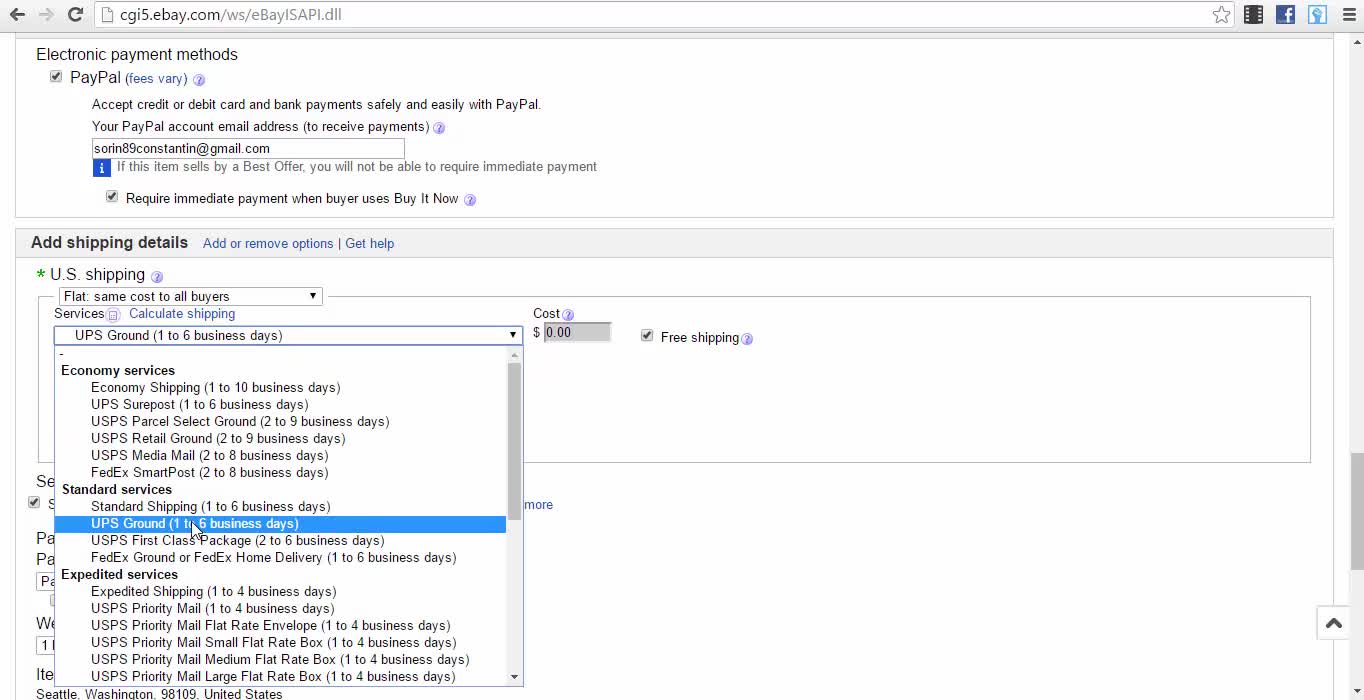This screenshot has width=1364, height=700.
Task: Open the help icon beside PayPal fees vary
Action: tap(199, 80)
